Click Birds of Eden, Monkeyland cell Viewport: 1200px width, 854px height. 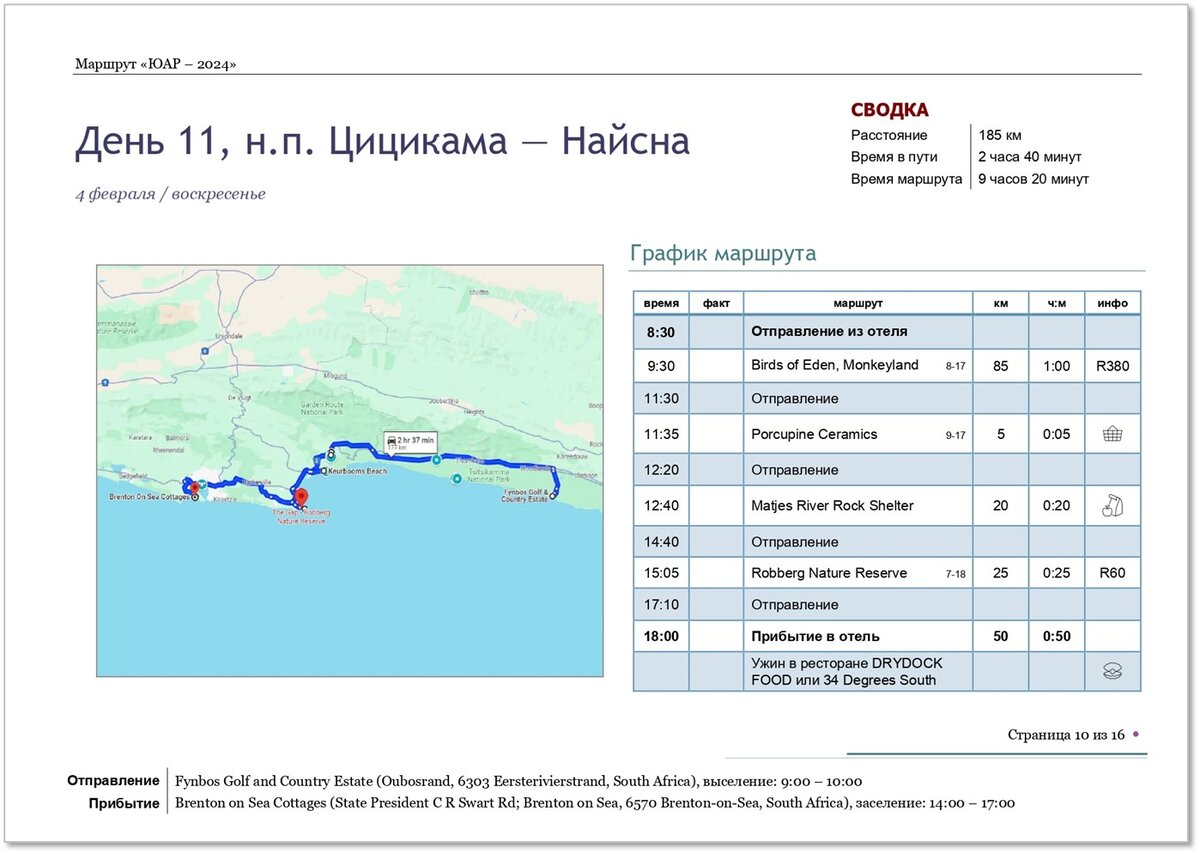pyautogui.click(x=858, y=366)
